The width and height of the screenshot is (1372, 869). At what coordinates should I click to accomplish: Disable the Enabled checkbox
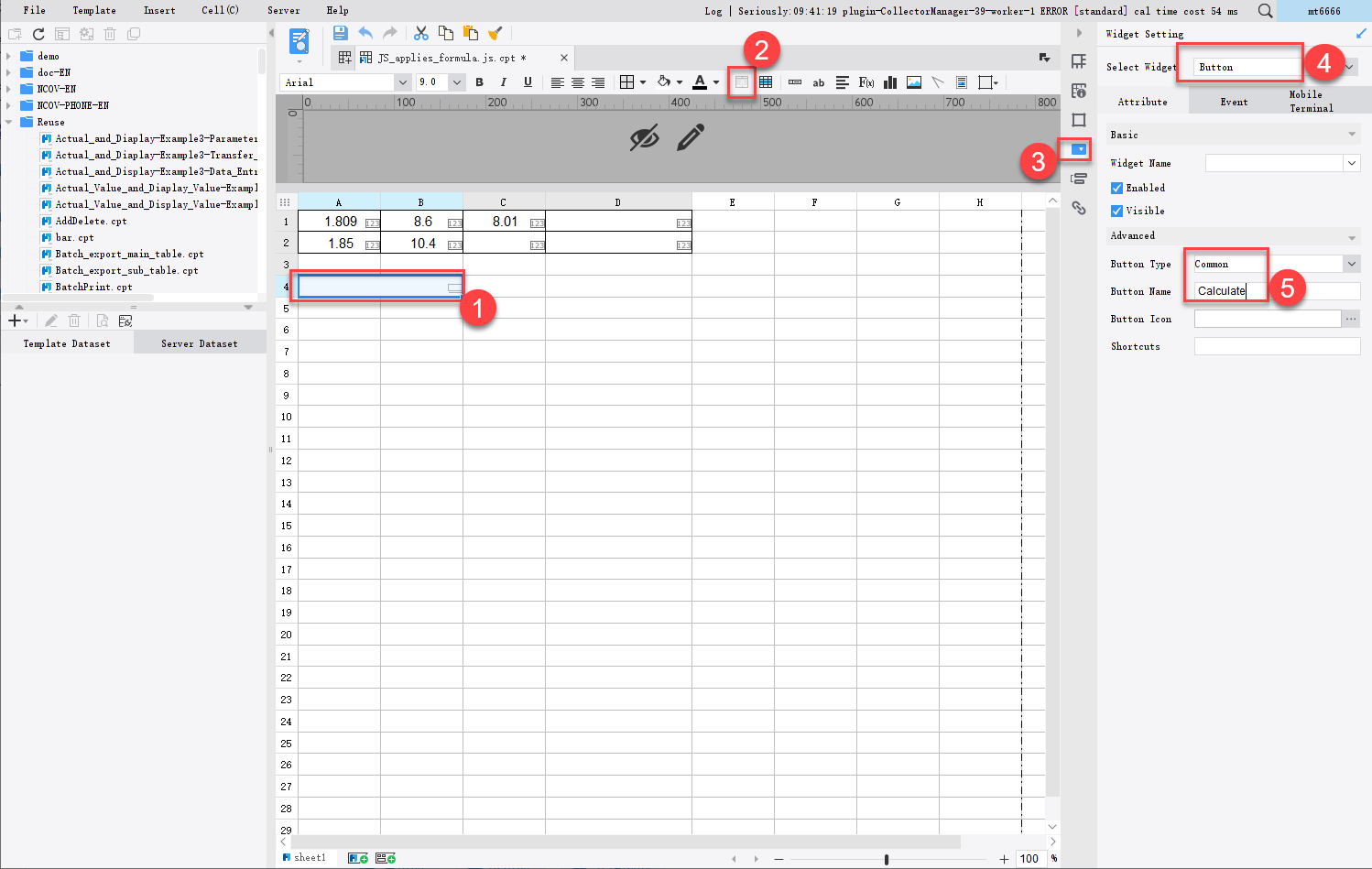tap(1116, 188)
